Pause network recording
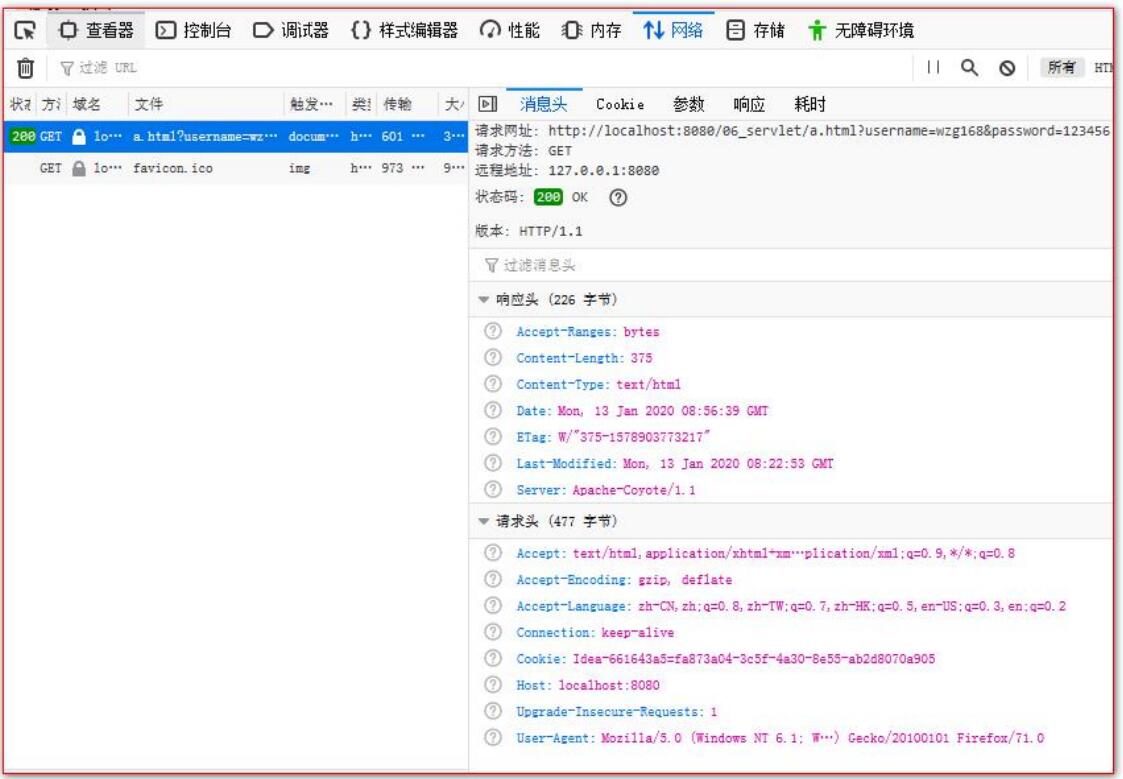Screen dimensions: 1123x779 (x=932, y=67)
